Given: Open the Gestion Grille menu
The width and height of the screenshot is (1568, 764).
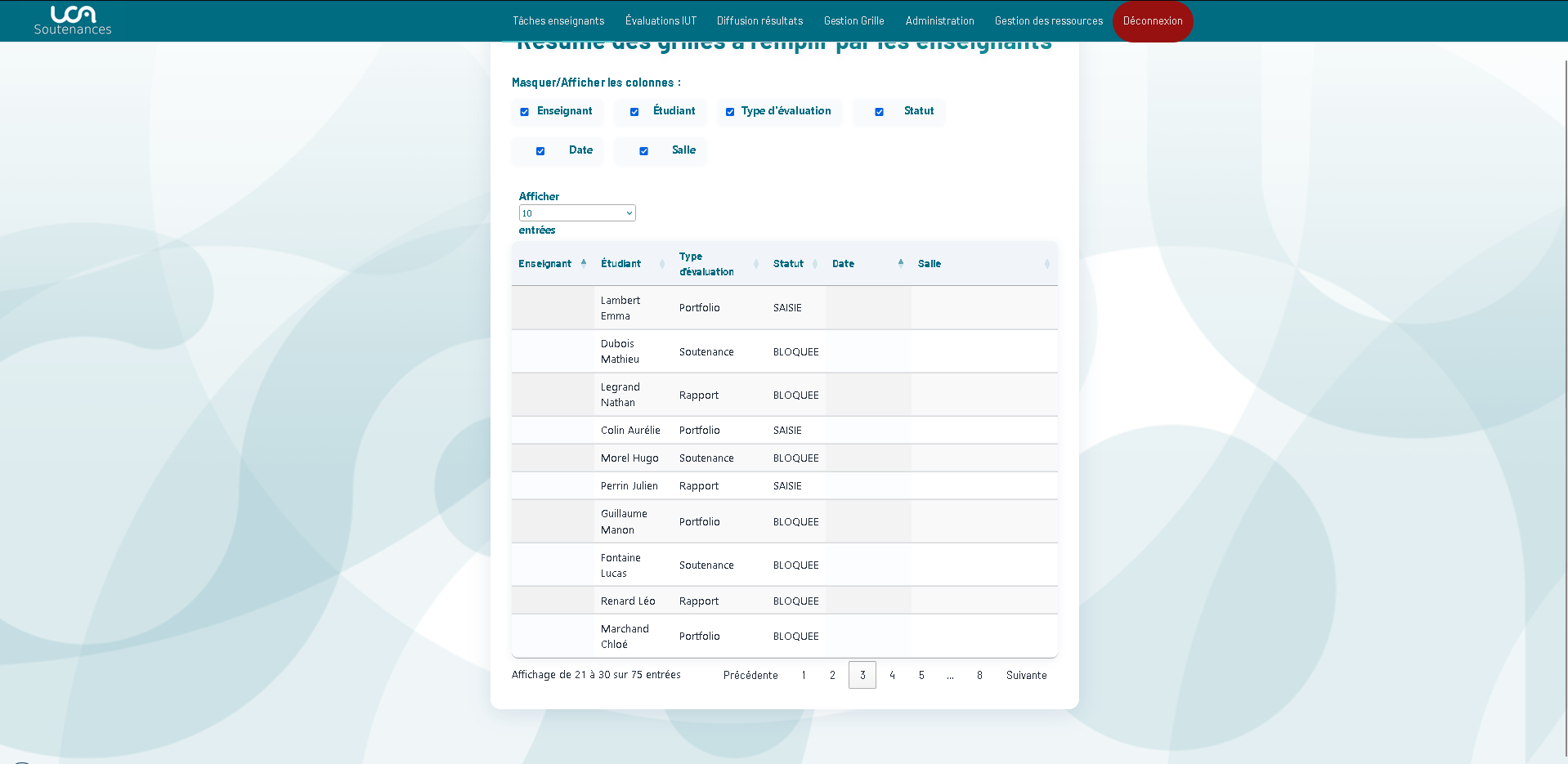Looking at the screenshot, I should [x=853, y=21].
